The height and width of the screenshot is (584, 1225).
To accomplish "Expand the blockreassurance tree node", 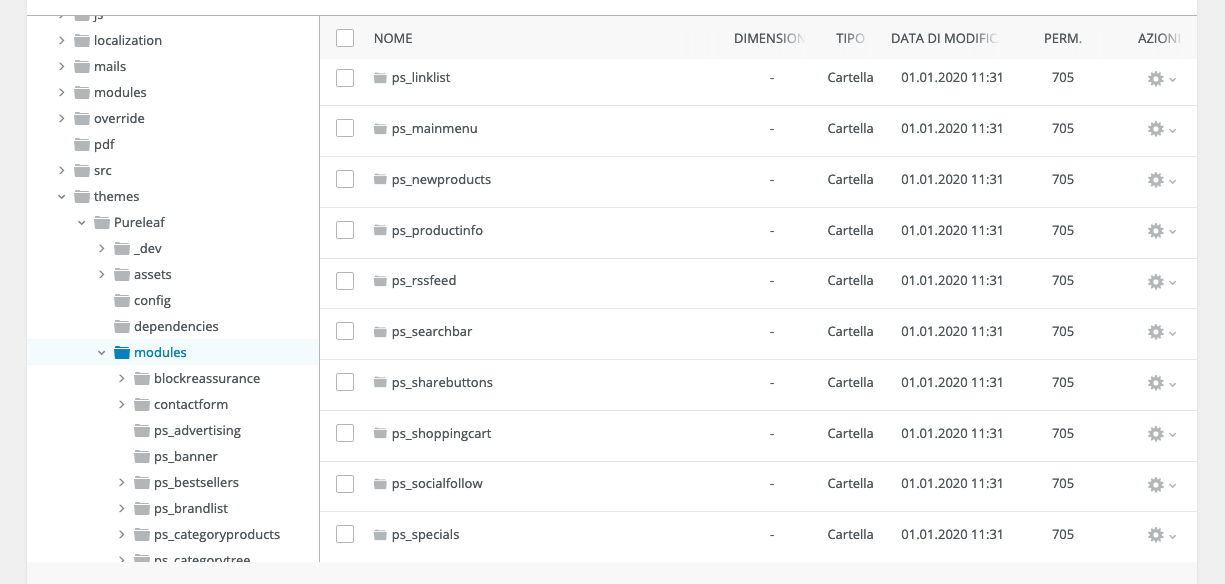I will click(x=122, y=379).
